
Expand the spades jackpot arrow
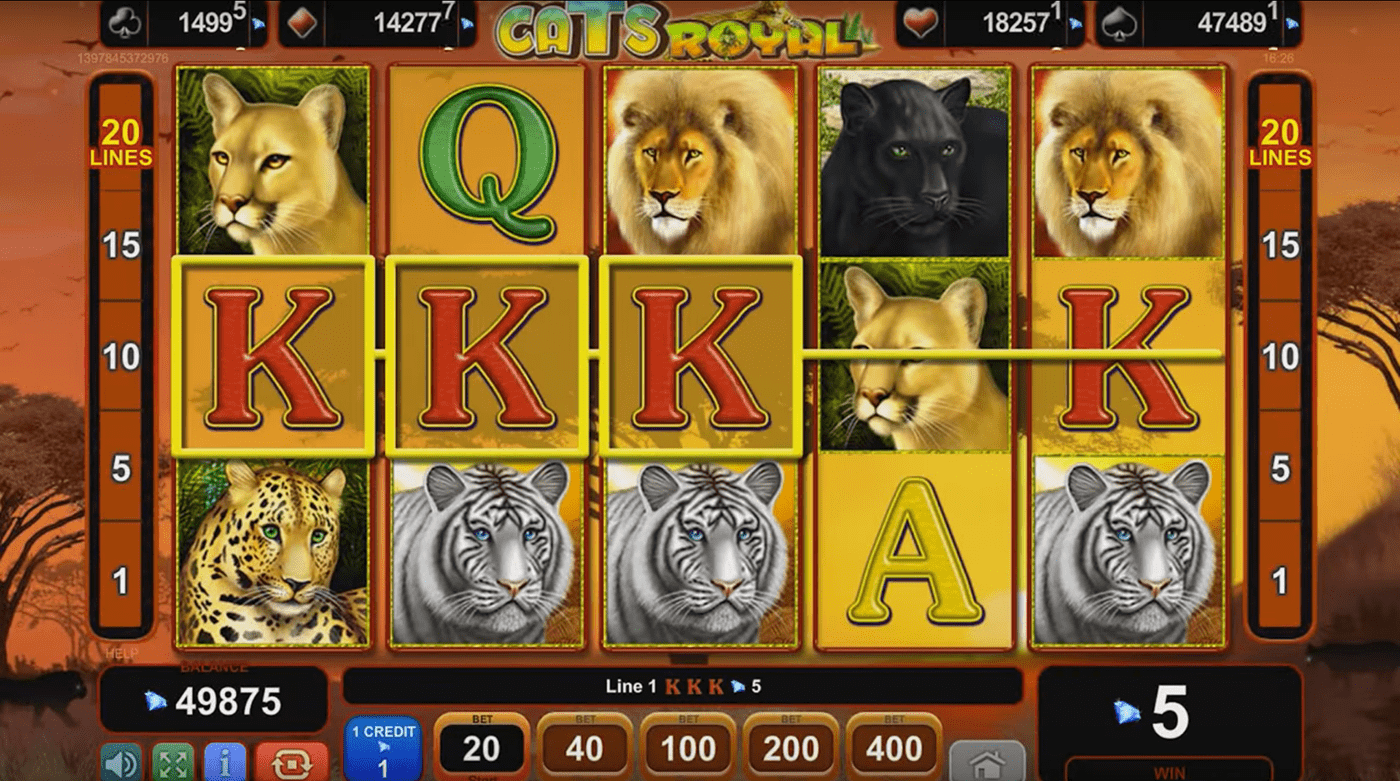[1293, 23]
